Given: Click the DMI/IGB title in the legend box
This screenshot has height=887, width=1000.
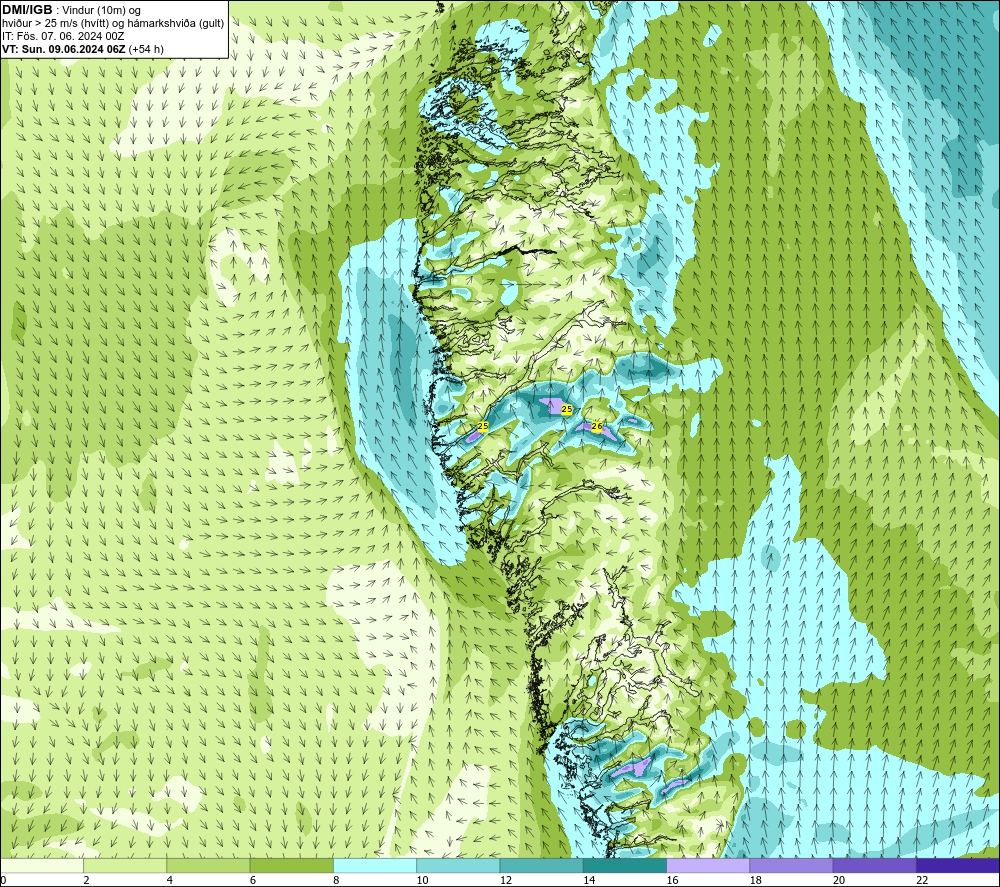Looking at the screenshot, I should coord(27,10).
